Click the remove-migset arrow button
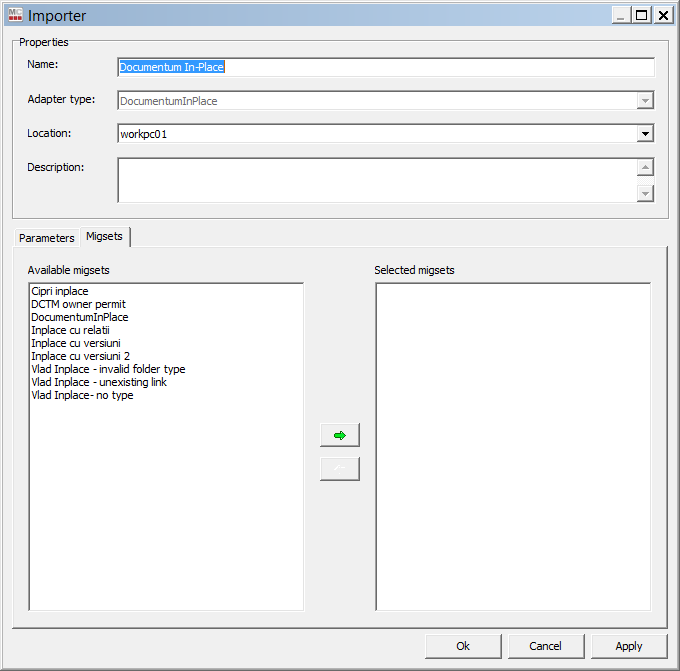The image size is (680, 671). (x=339, y=469)
